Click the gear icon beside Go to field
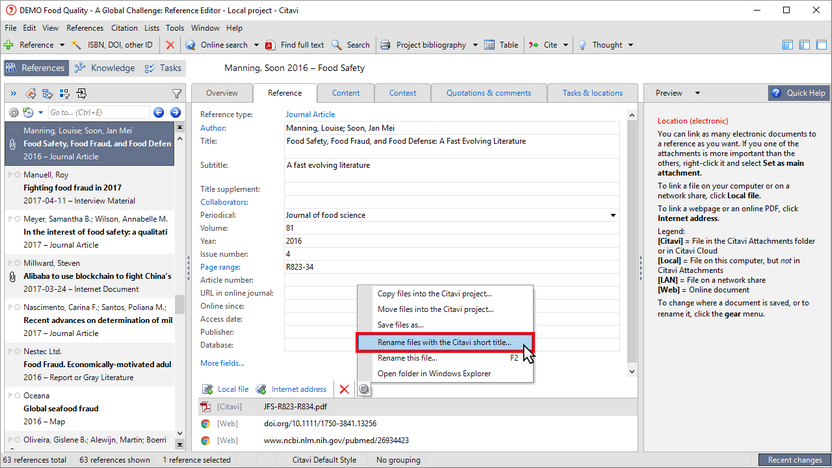Viewport: 832px width, 468px height. 14,112
